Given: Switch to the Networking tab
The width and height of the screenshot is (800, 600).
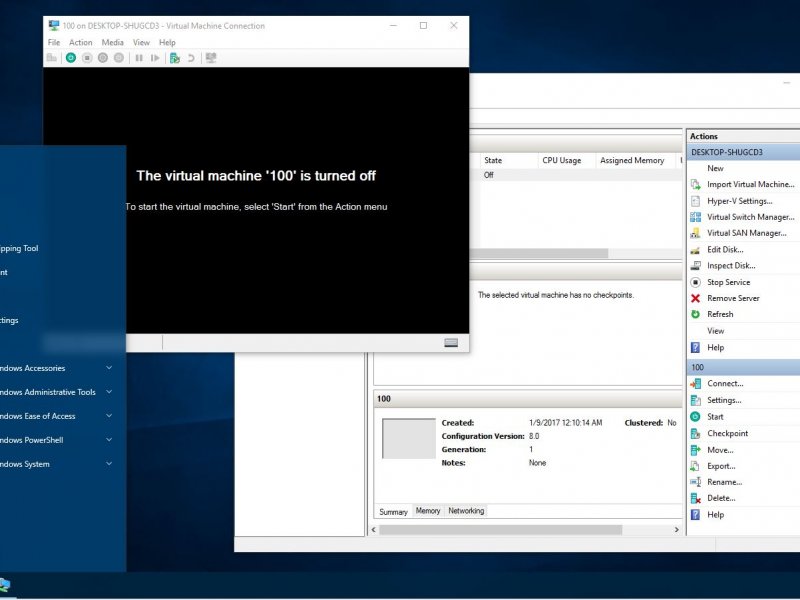Looking at the screenshot, I should tap(466, 511).
